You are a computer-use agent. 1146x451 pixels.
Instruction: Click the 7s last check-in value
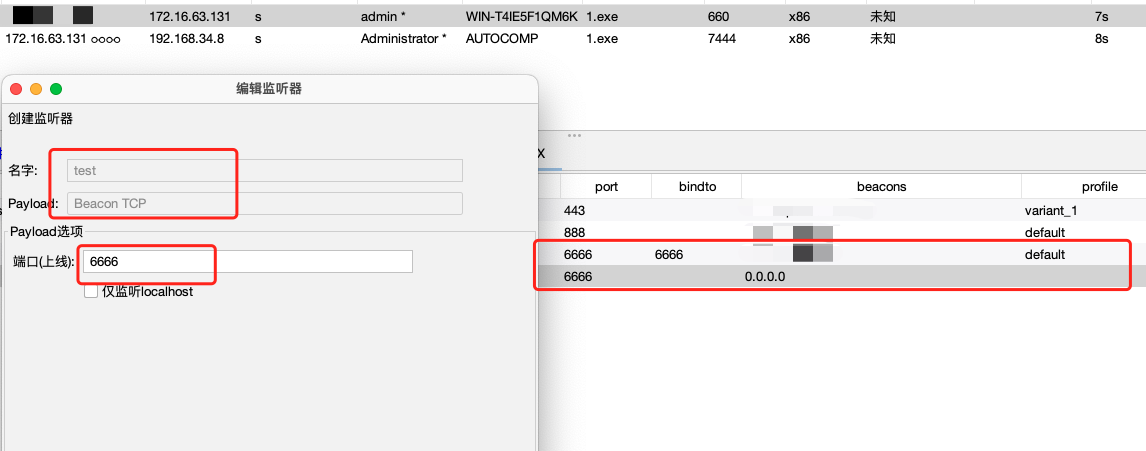[1101, 16]
